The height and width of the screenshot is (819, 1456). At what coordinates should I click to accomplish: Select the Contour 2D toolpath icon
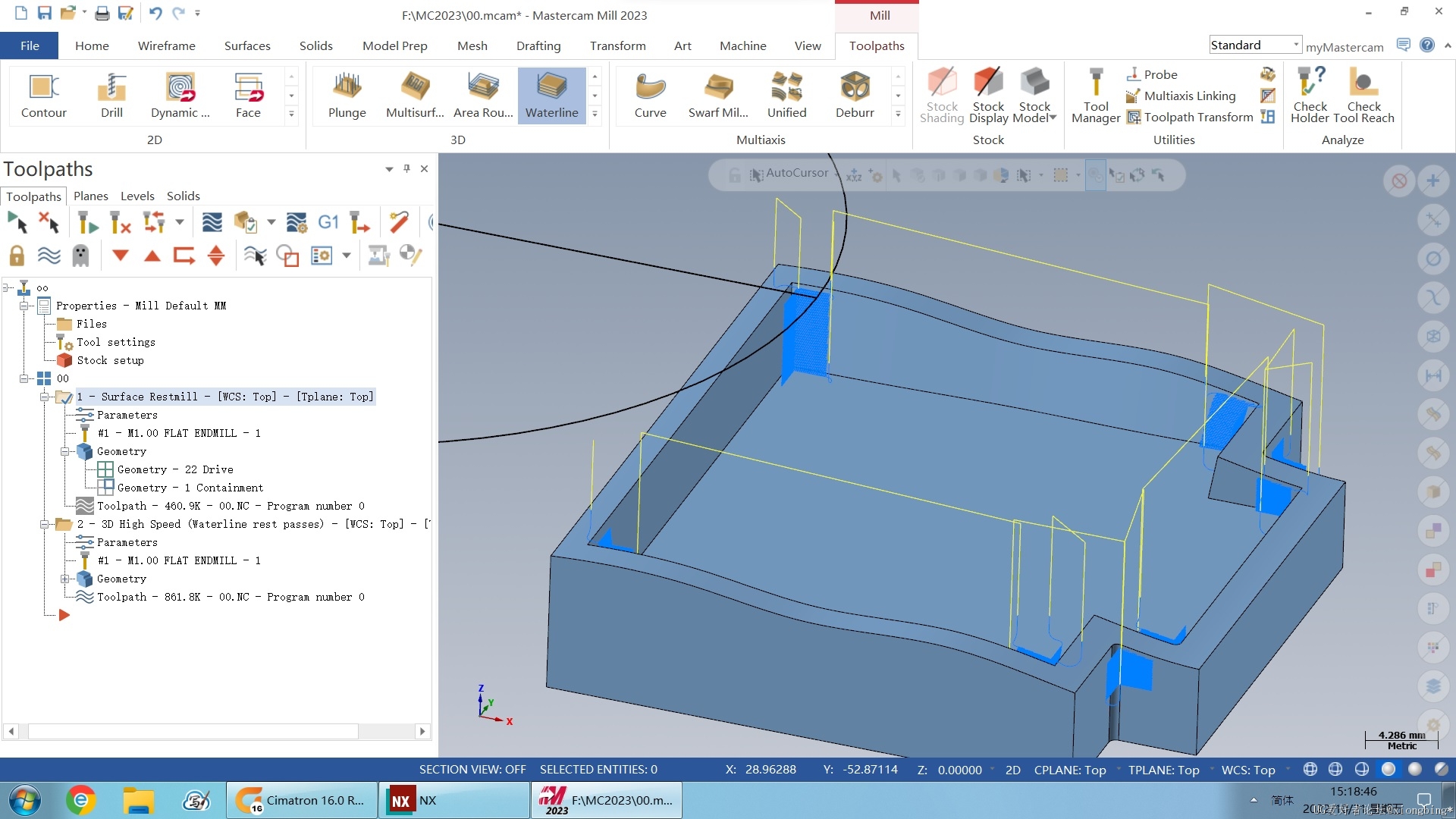(44, 96)
